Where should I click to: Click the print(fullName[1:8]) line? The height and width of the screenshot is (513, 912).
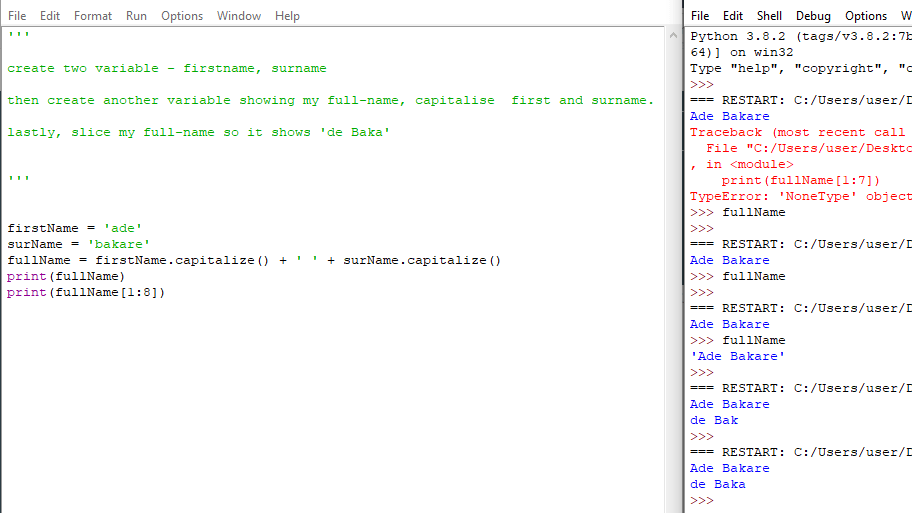pos(86,292)
